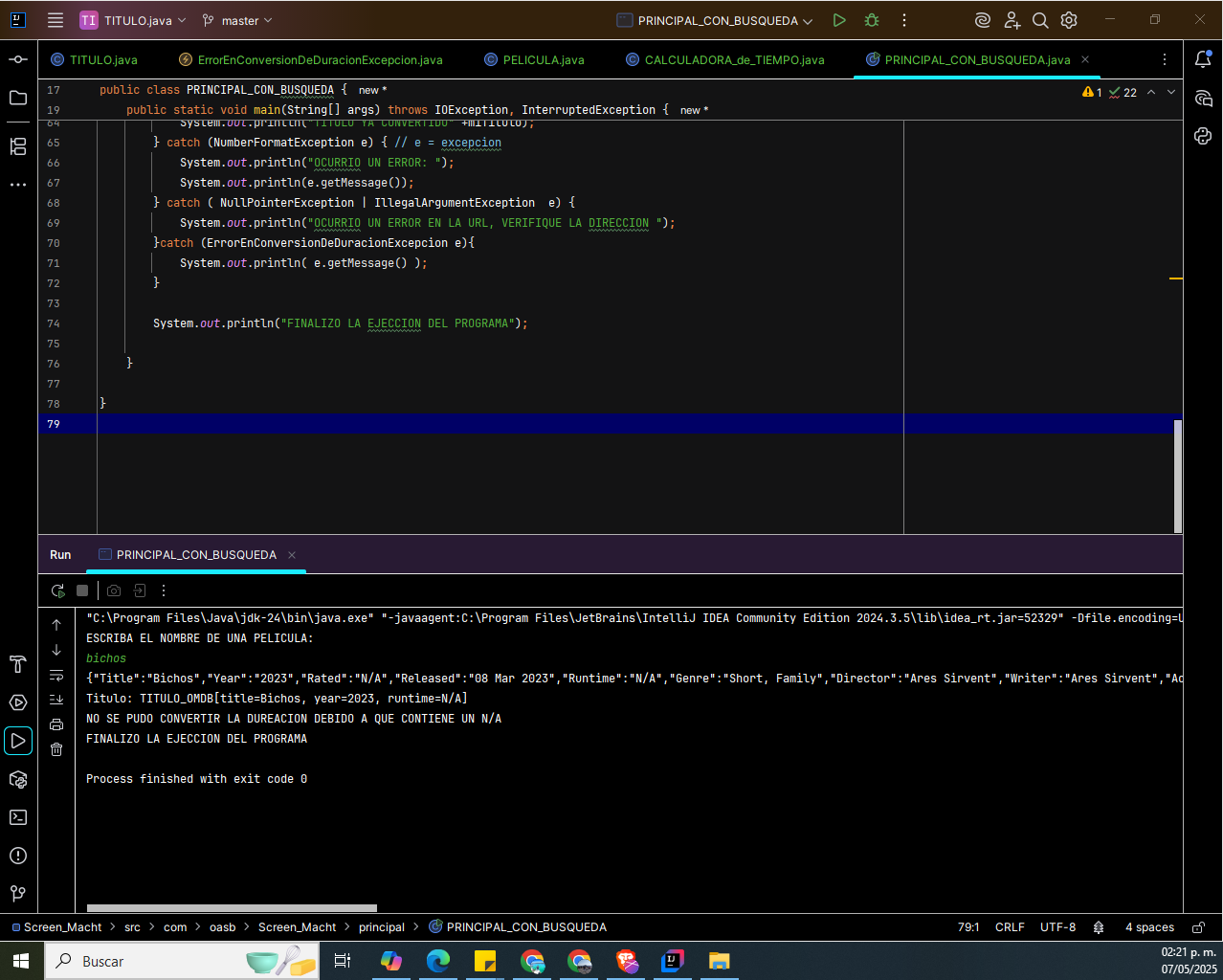Open the editor tabs more-options menu
The image size is (1223, 980).
click(x=1164, y=59)
